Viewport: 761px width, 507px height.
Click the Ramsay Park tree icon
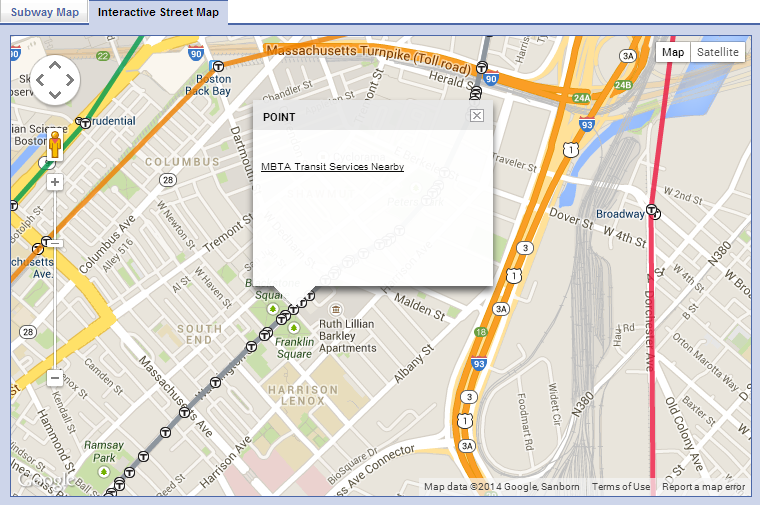(x=103, y=472)
